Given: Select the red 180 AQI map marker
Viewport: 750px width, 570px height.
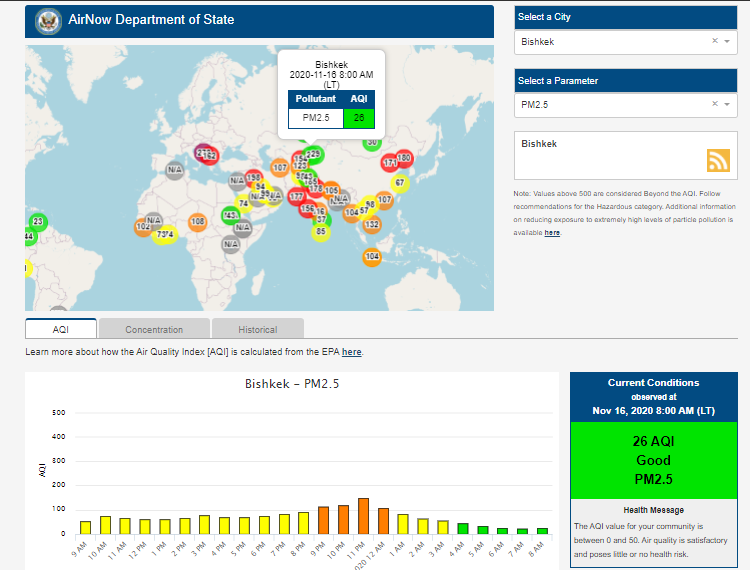Looking at the screenshot, I should click(404, 158).
